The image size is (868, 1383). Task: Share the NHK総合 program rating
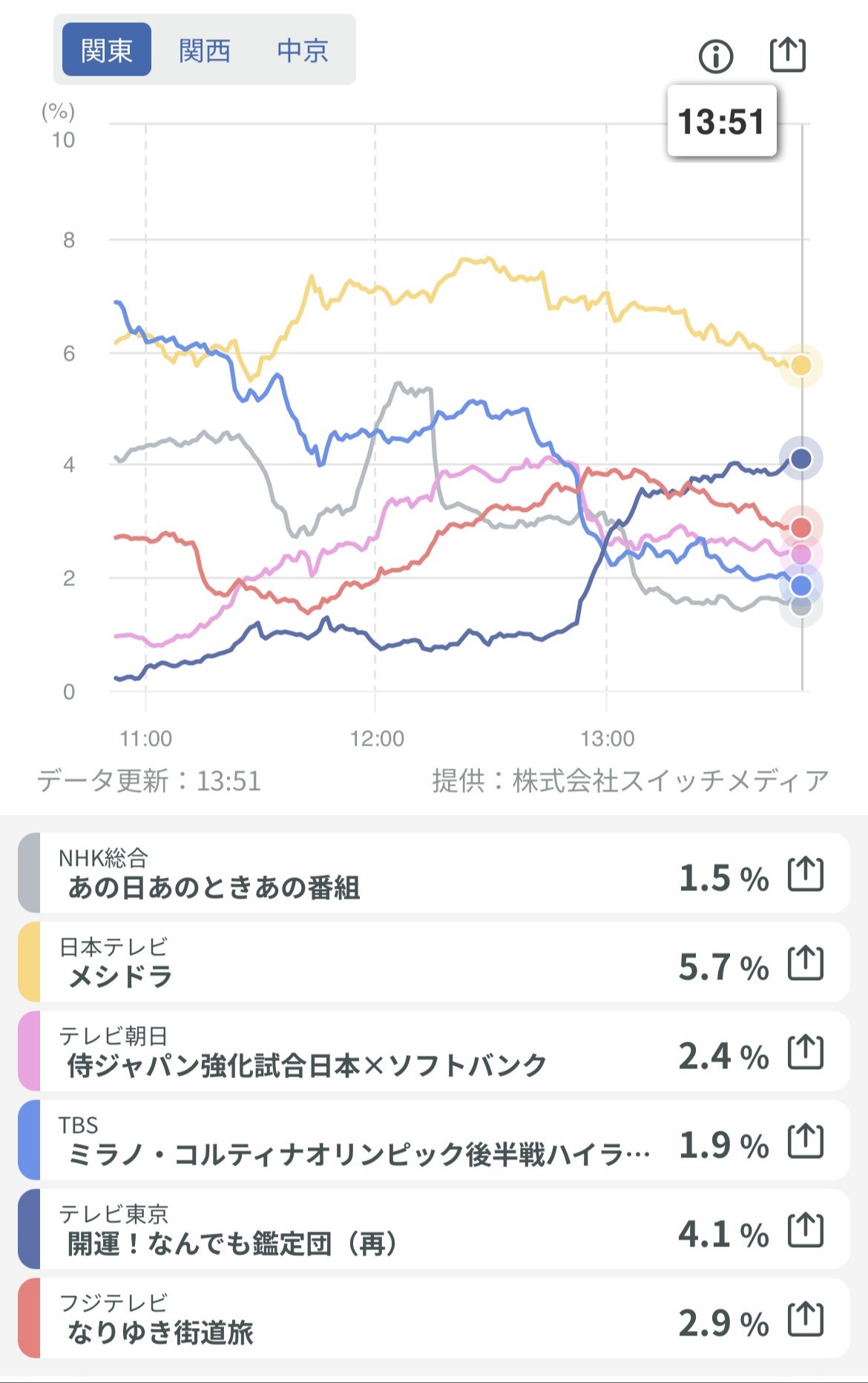click(806, 873)
